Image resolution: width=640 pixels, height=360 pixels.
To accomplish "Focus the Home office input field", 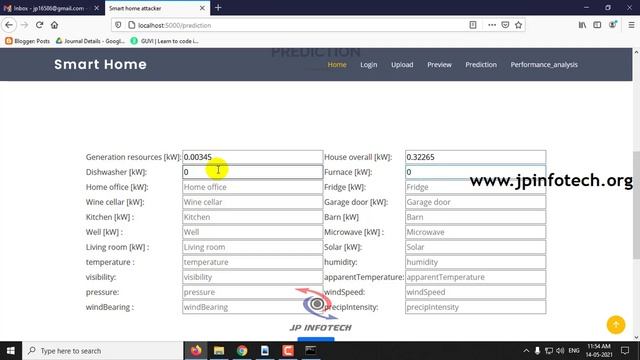I will pyautogui.click(x=252, y=187).
